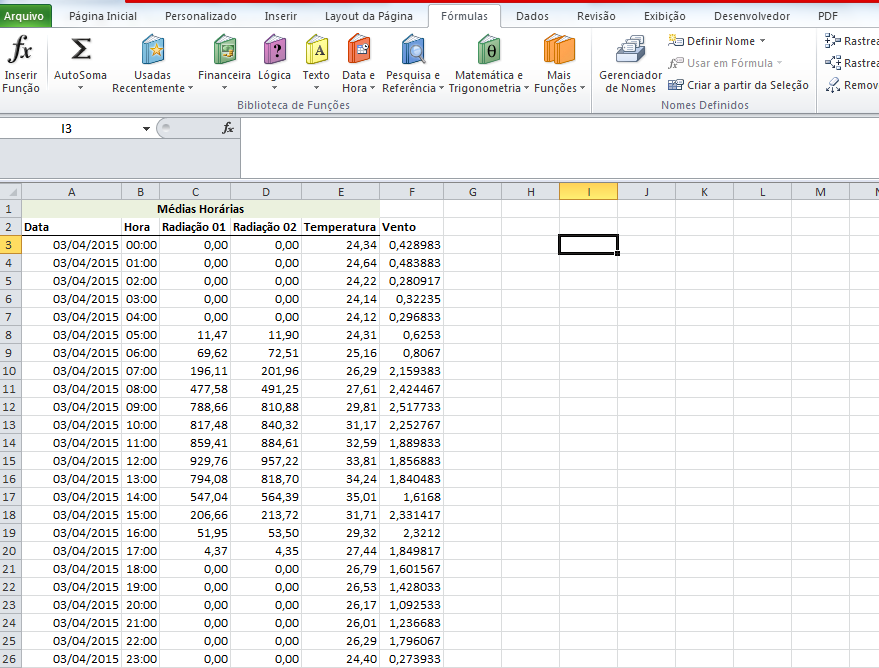The width and height of the screenshot is (879, 668).
Task: Open the Pesquisa e Referência functions icon
Action: 413,50
